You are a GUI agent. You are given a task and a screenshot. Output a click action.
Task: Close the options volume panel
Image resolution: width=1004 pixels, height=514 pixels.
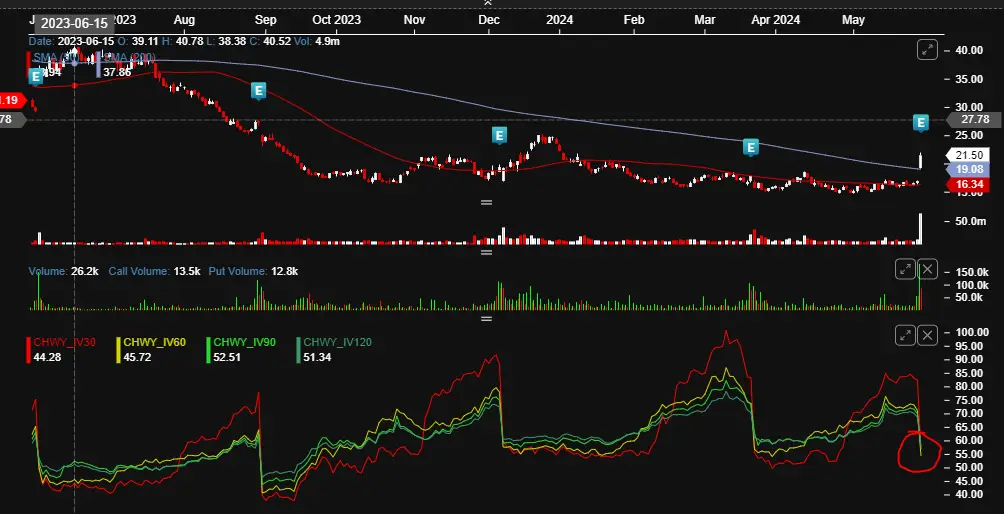coord(927,269)
